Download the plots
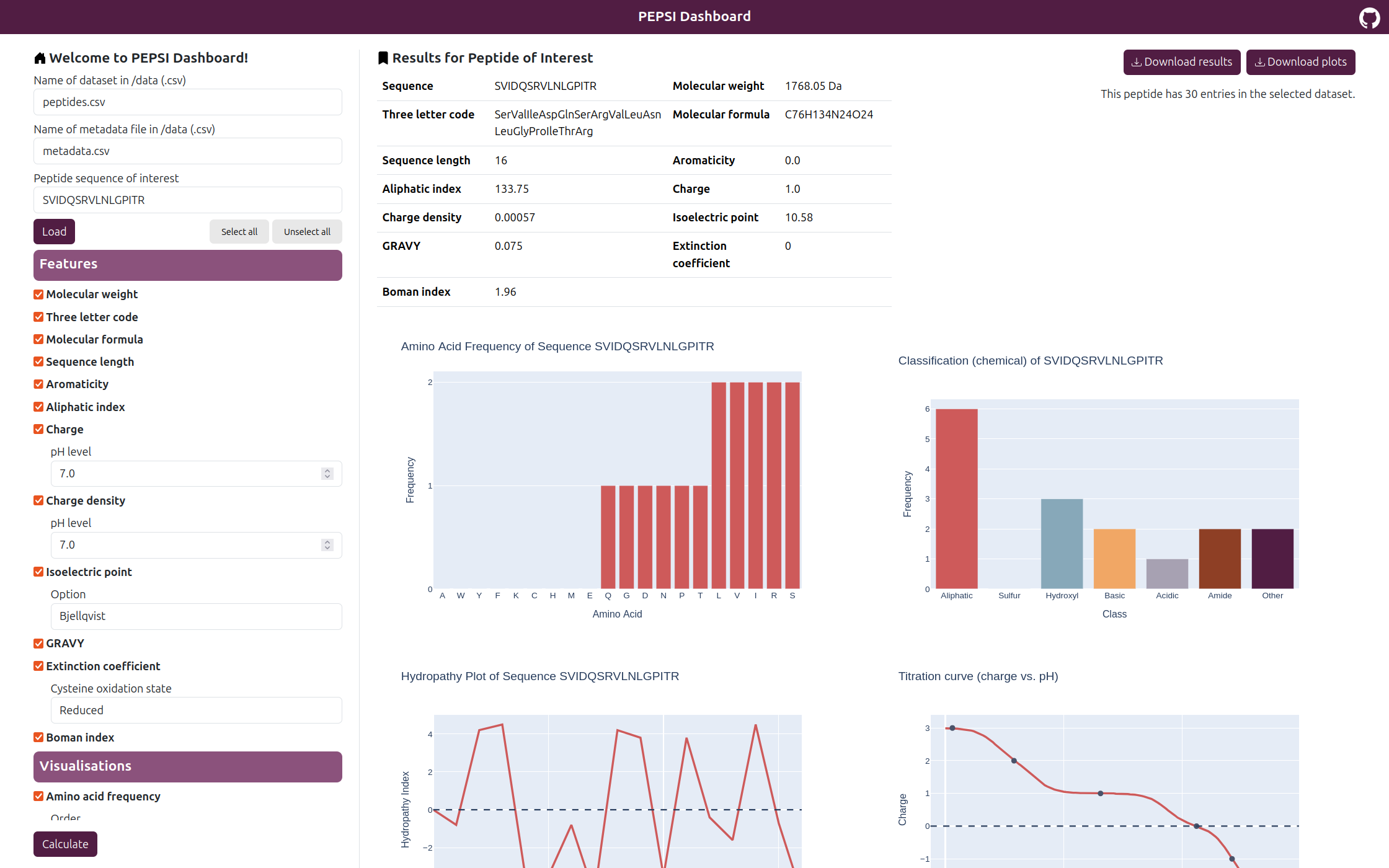This screenshot has height=868, width=1389. [1300, 62]
